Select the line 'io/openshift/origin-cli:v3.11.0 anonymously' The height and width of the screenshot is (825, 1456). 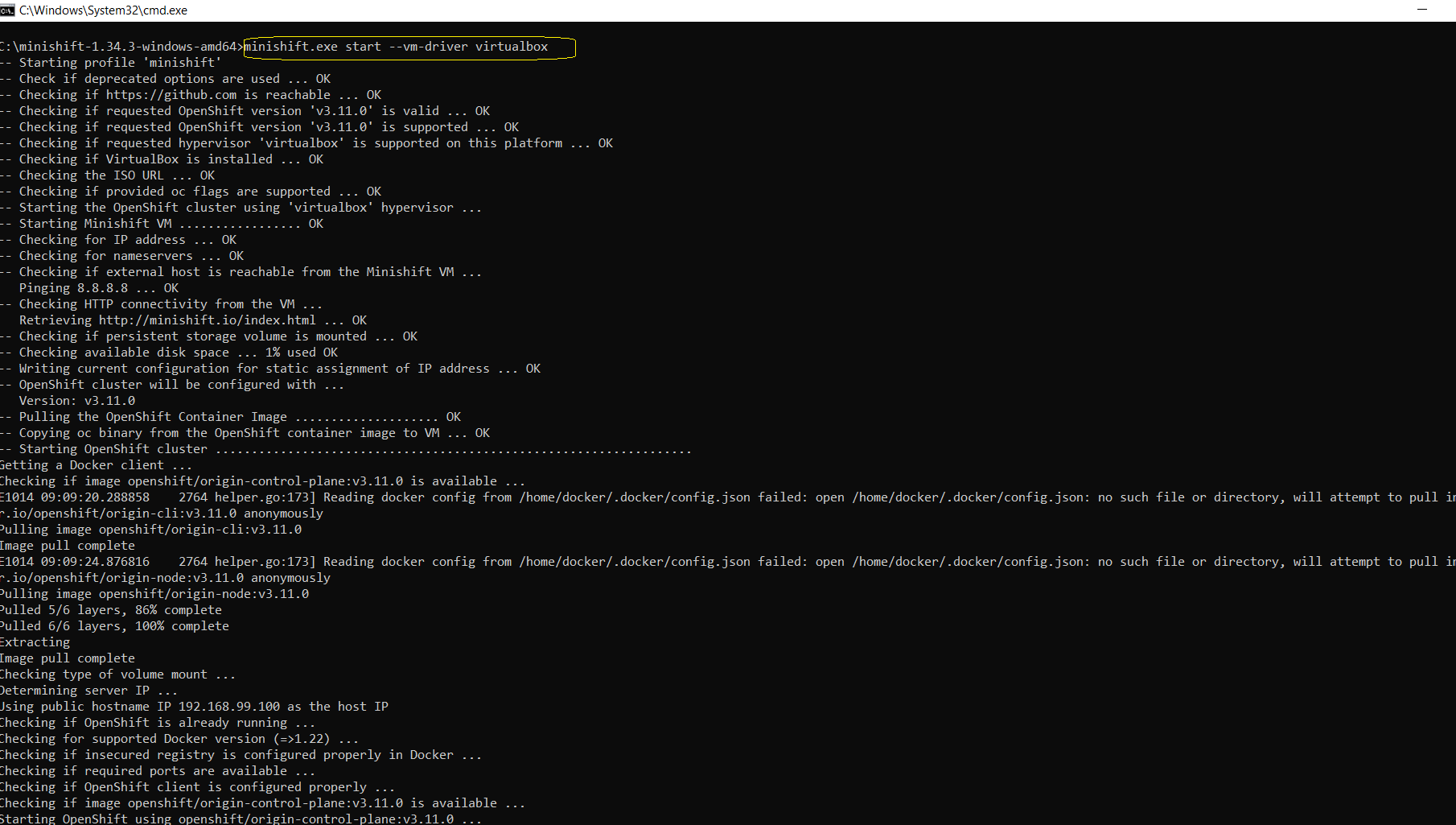tap(162, 514)
